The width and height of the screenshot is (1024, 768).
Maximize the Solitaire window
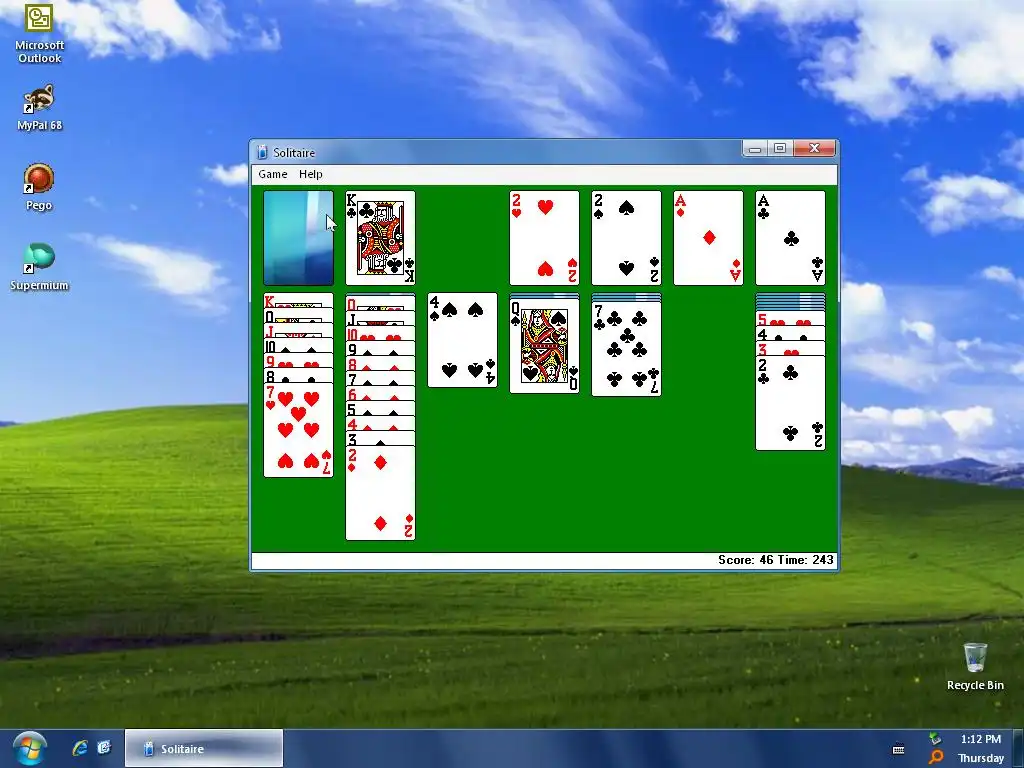pyautogui.click(x=780, y=149)
